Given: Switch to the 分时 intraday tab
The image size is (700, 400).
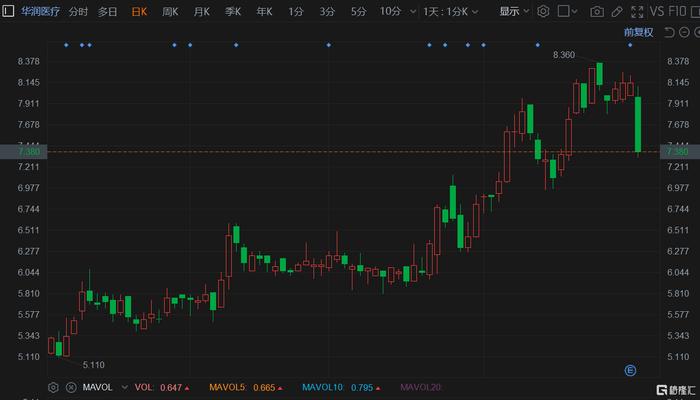Looking at the screenshot, I should pos(78,12).
